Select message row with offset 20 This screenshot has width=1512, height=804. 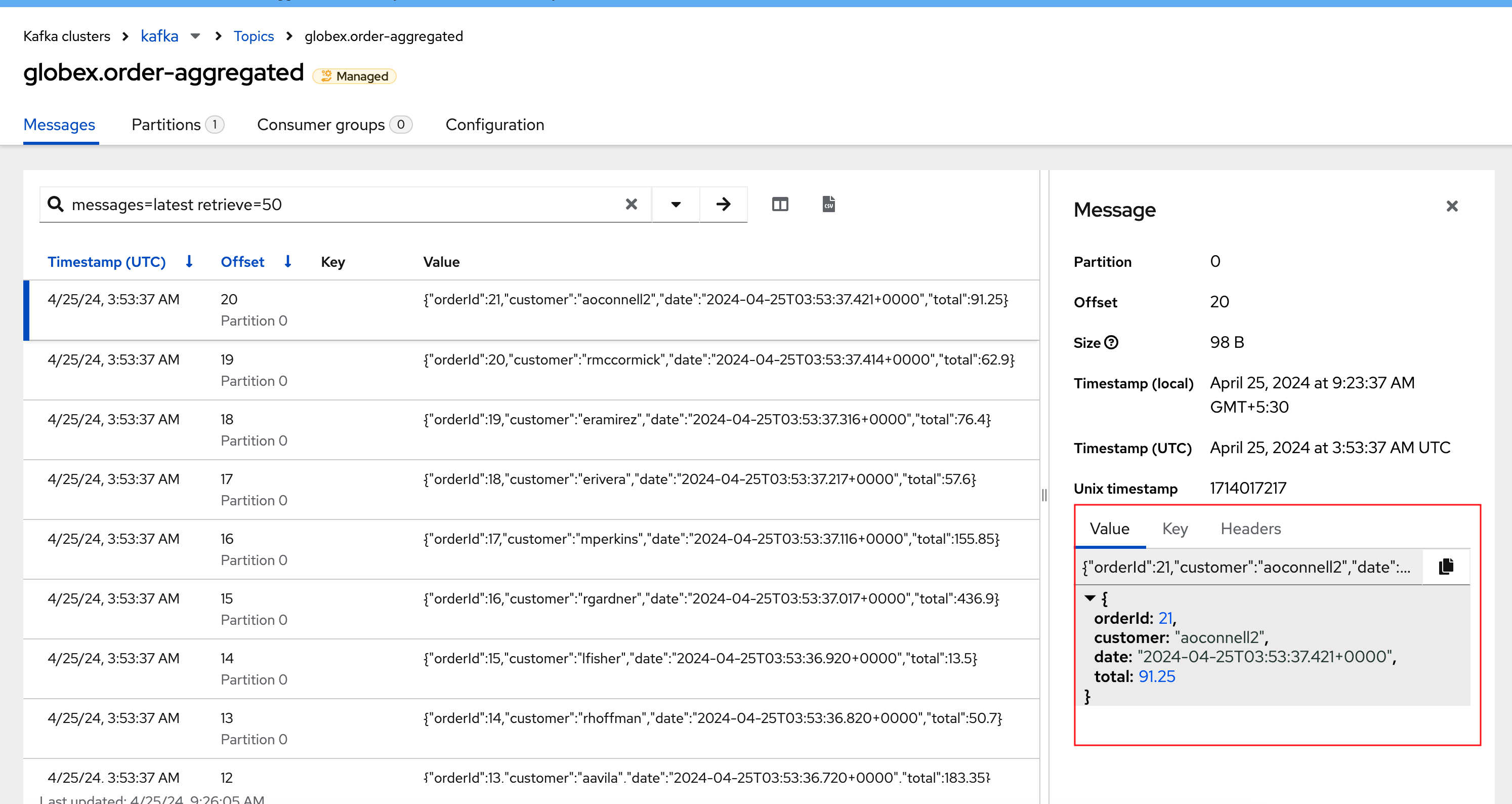[x=531, y=310]
